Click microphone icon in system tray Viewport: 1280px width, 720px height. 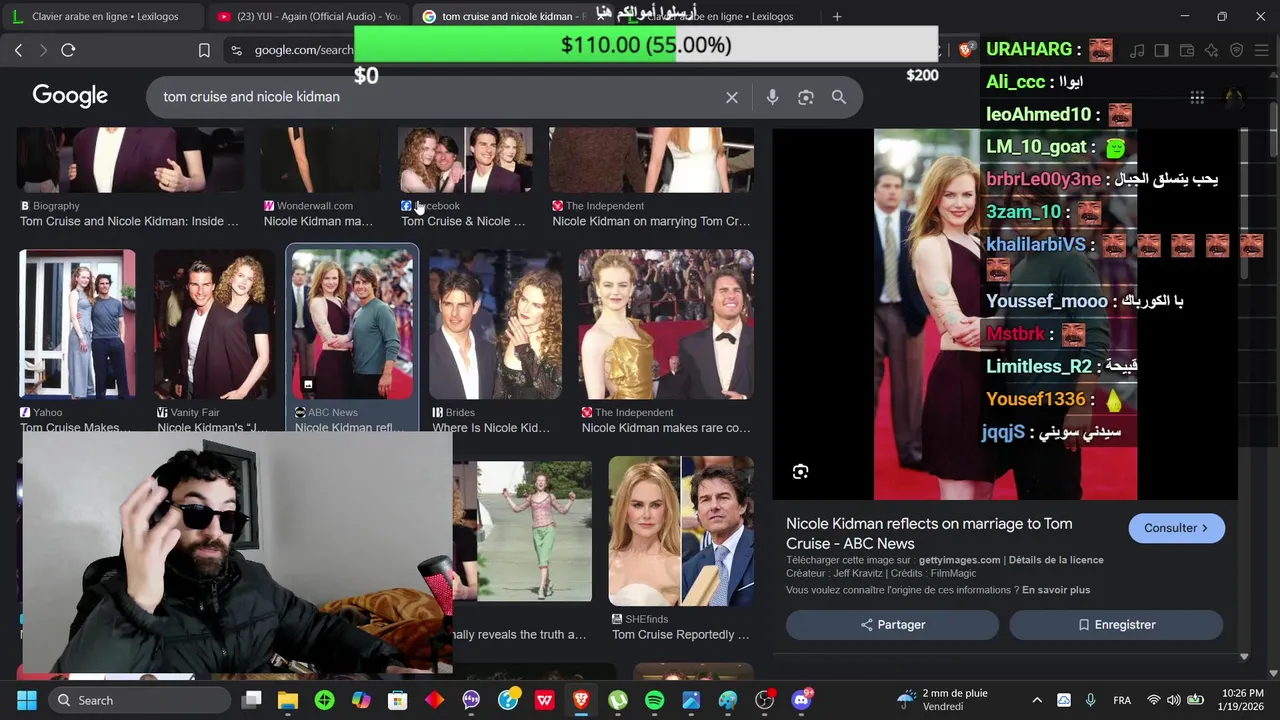(x=1090, y=700)
